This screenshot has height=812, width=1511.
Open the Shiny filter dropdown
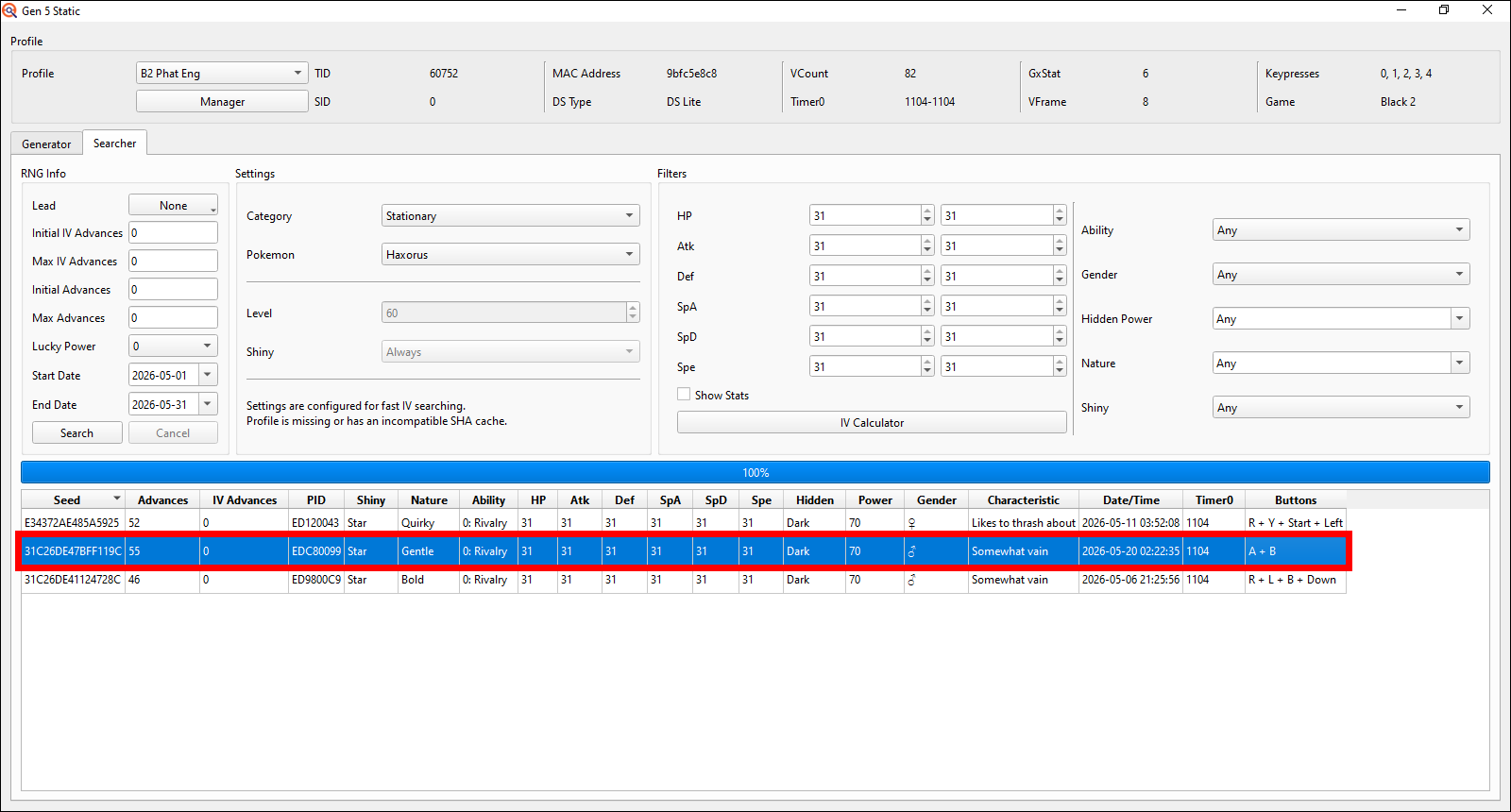click(x=1341, y=407)
